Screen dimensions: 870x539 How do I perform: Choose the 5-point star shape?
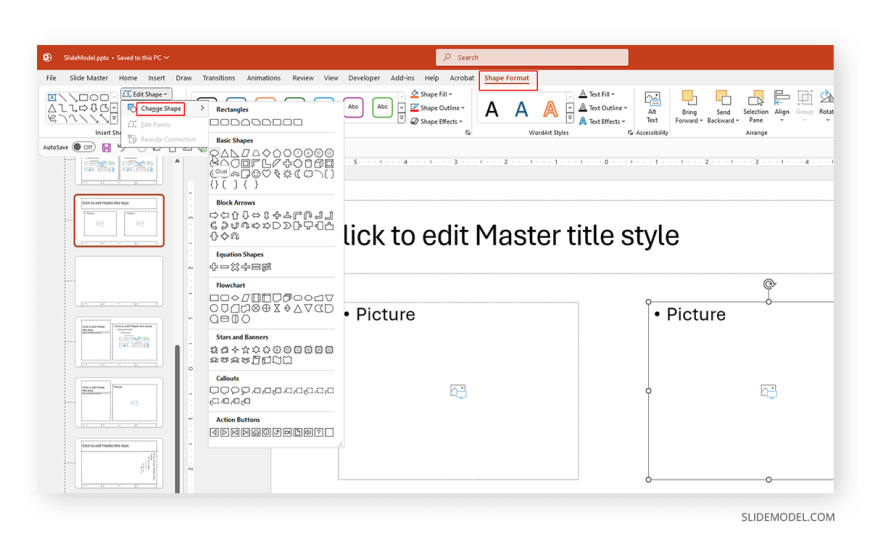[245, 350]
